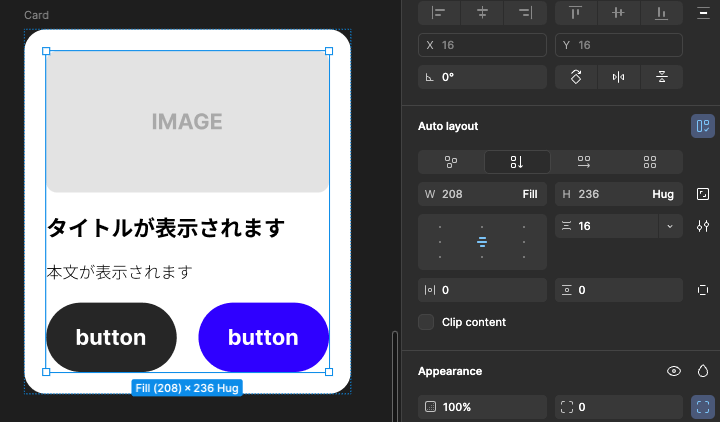Edit the rotation angle field
This screenshot has width=720, height=422.
click(x=482, y=77)
